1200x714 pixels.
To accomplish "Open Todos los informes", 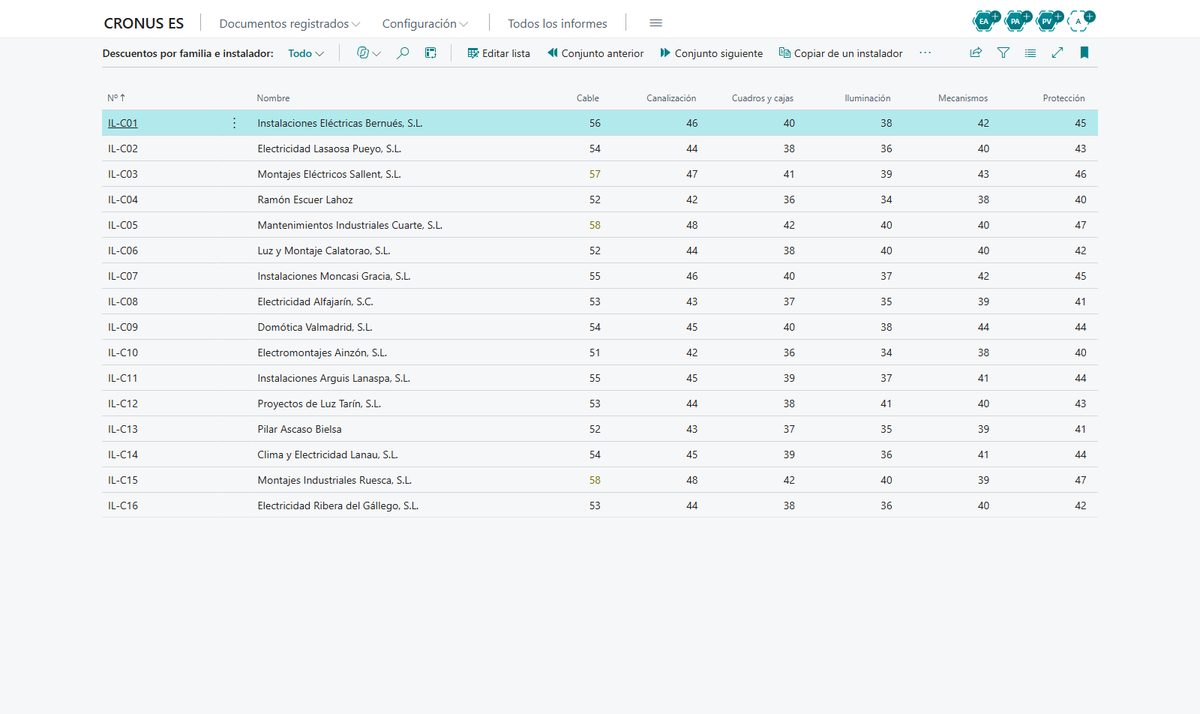I will click(x=557, y=23).
